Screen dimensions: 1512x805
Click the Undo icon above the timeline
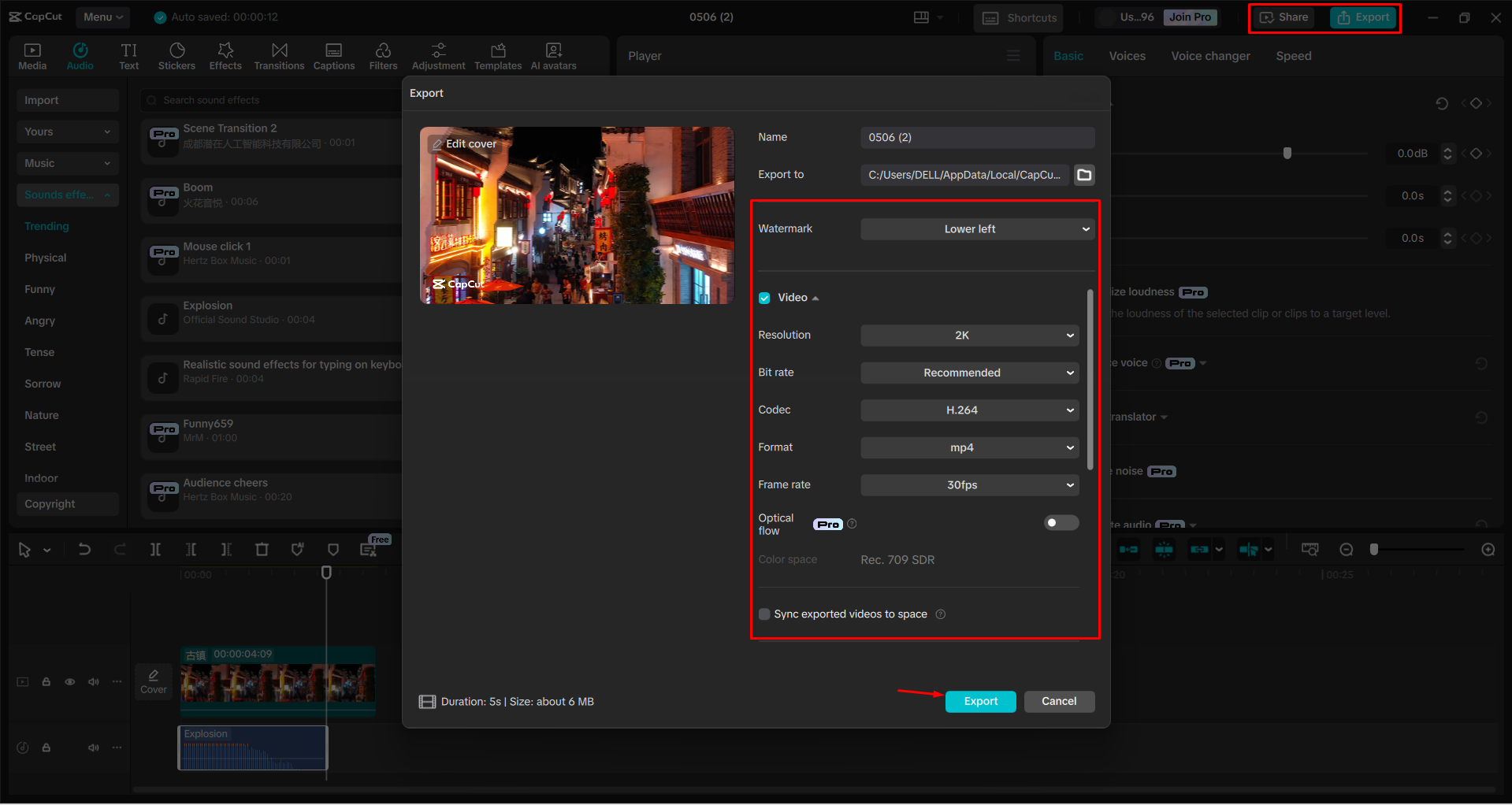click(x=84, y=549)
